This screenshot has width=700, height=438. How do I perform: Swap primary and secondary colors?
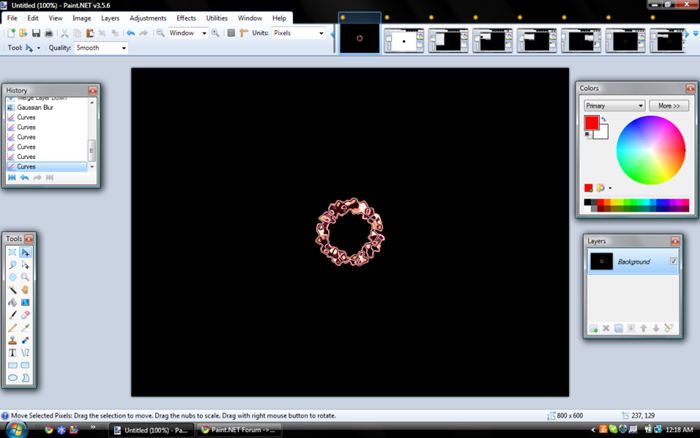[x=604, y=119]
